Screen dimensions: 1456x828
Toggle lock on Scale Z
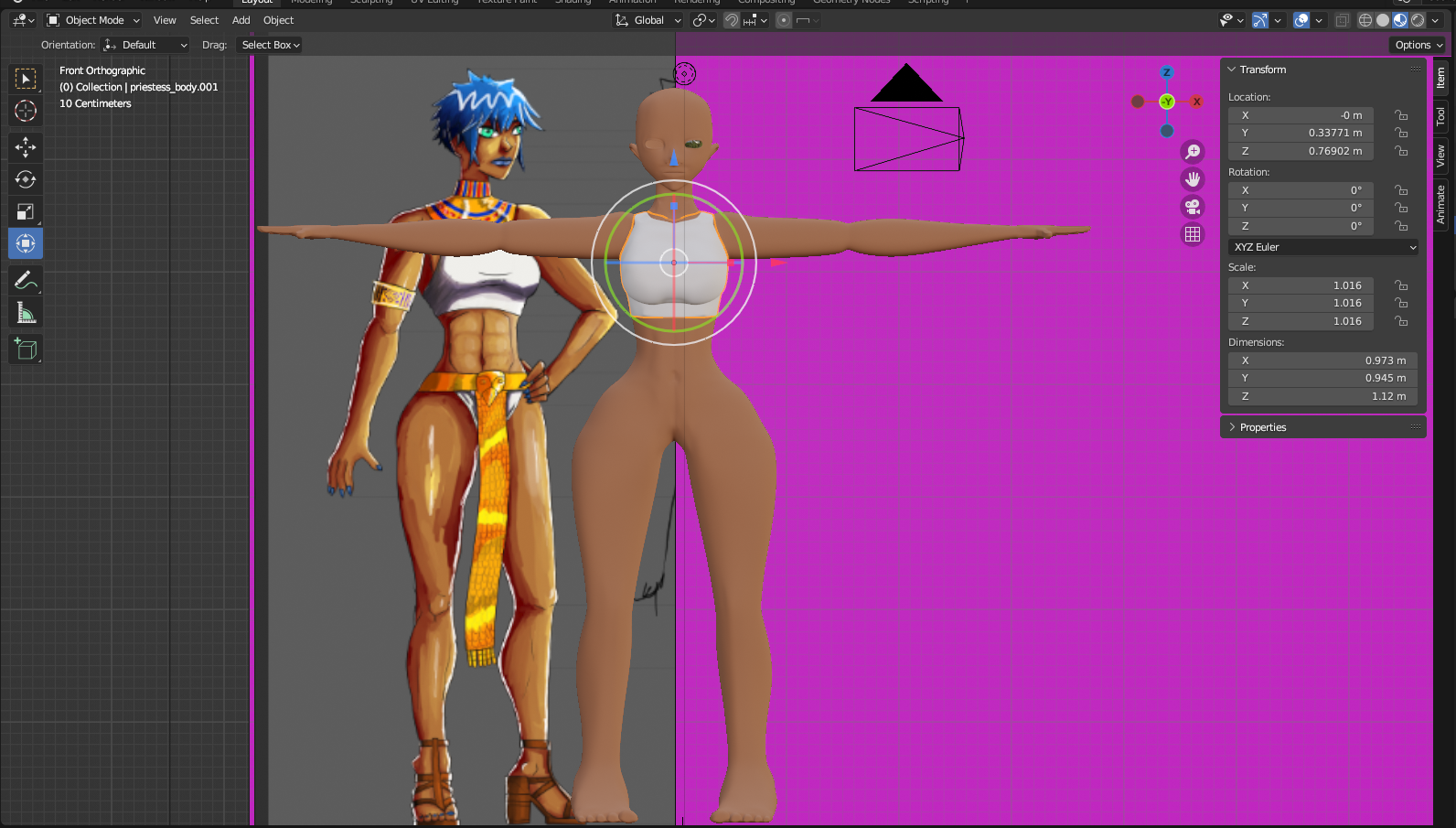tap(1400, 321)
